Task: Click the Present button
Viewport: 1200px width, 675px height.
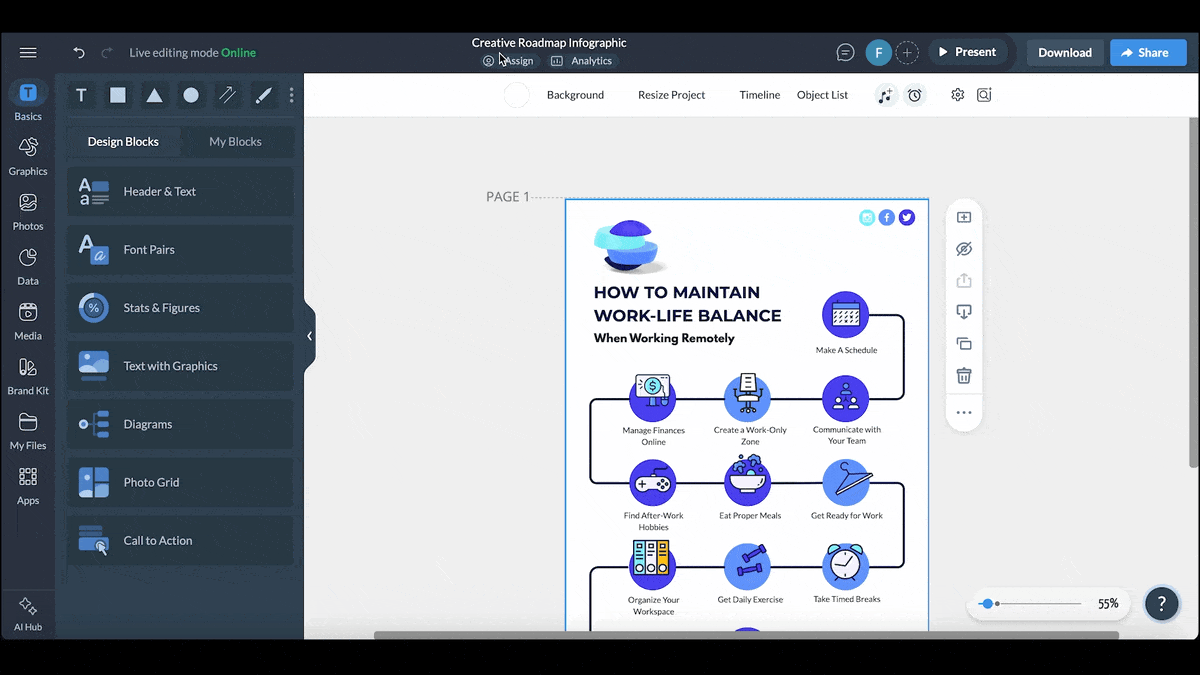Action: [x=968, y=51]
